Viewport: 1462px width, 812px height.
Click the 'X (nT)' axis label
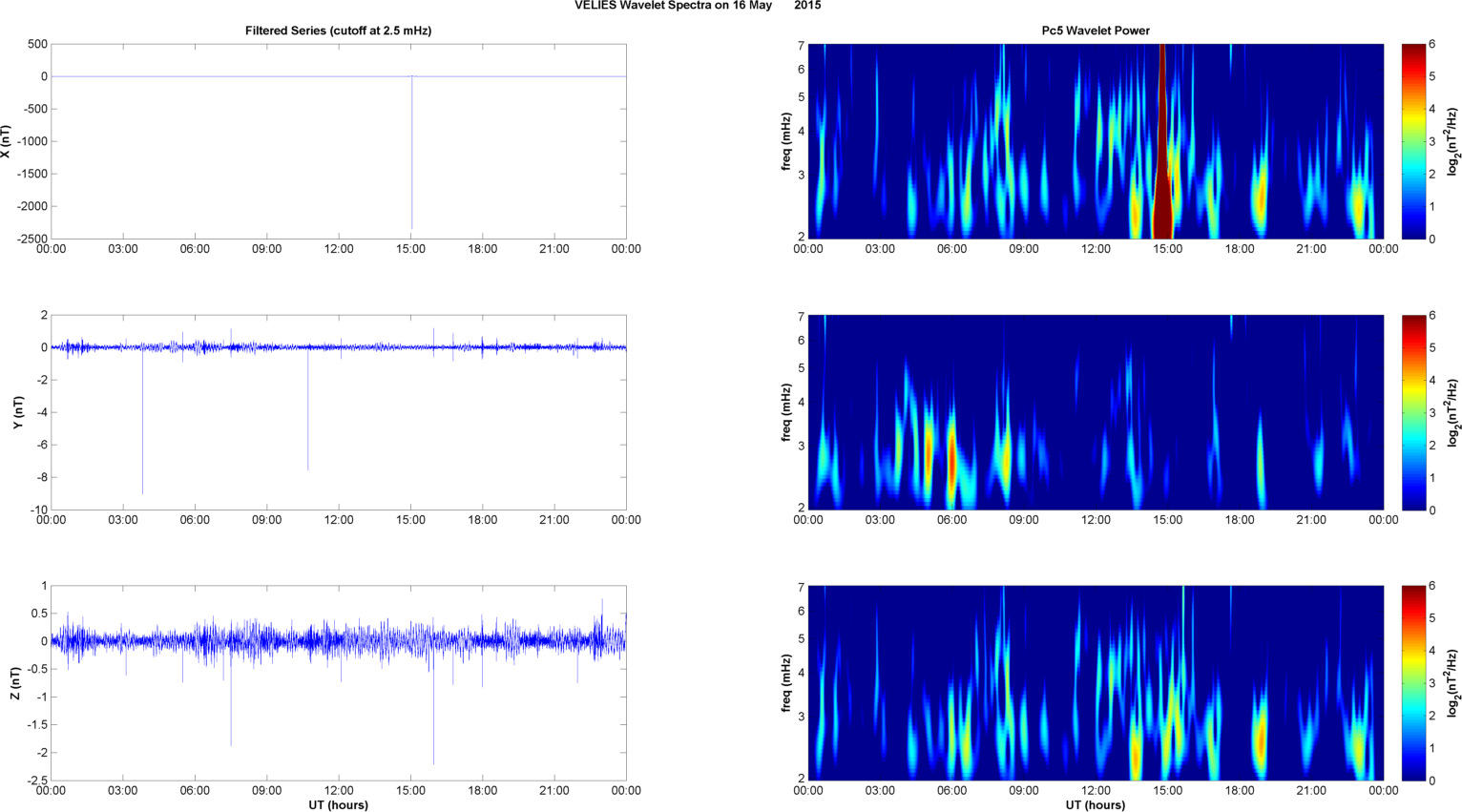[7, 141]
